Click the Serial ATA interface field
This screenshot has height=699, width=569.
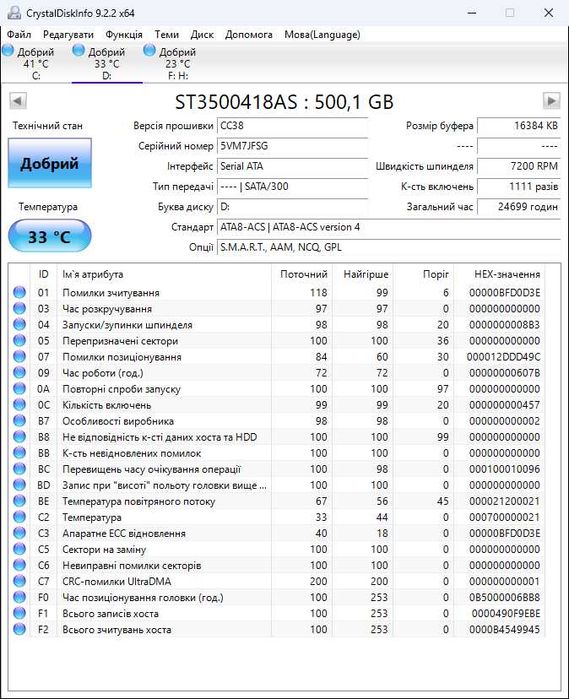(x=293, y=166)
